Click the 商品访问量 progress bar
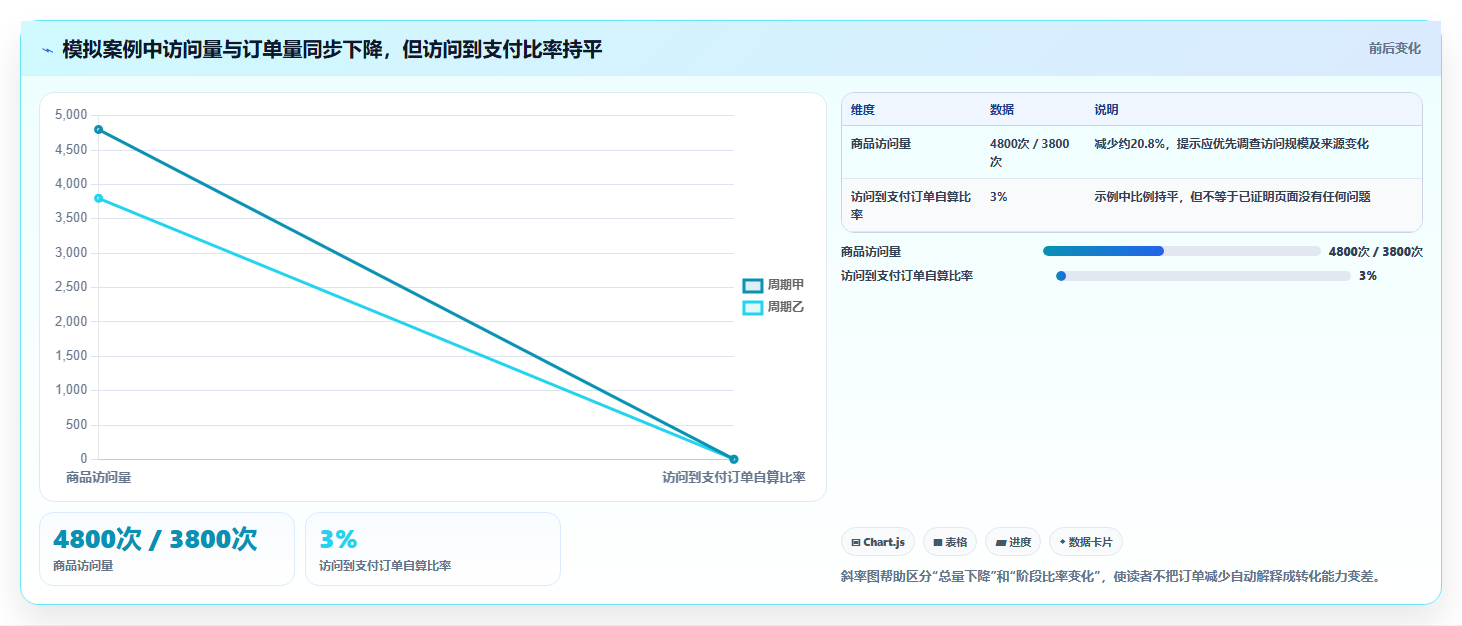Image resolution: width=1462 pixels, height=626 pixels. [x=1182, y=251]
